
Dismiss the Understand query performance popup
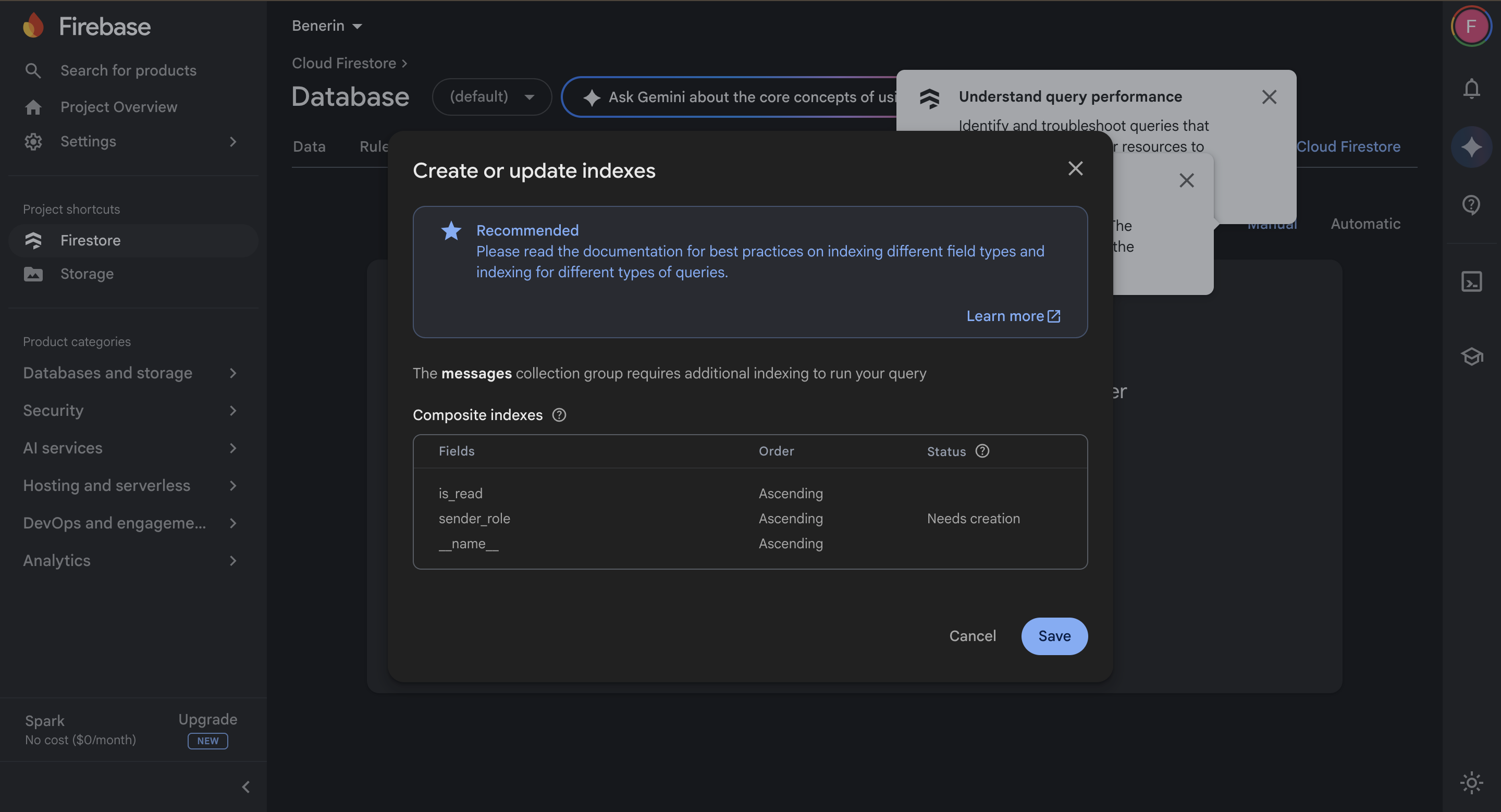click(1269, 97)
